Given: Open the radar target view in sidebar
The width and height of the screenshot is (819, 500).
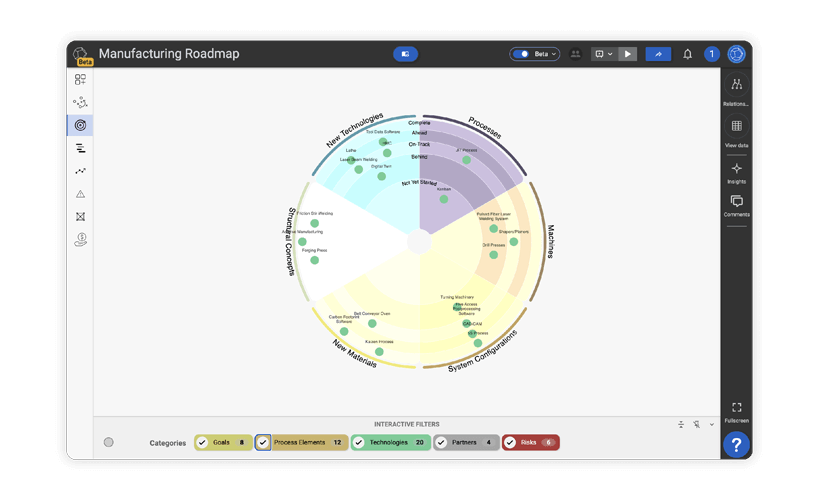Looking at the screenshot, I should (80, 125).
